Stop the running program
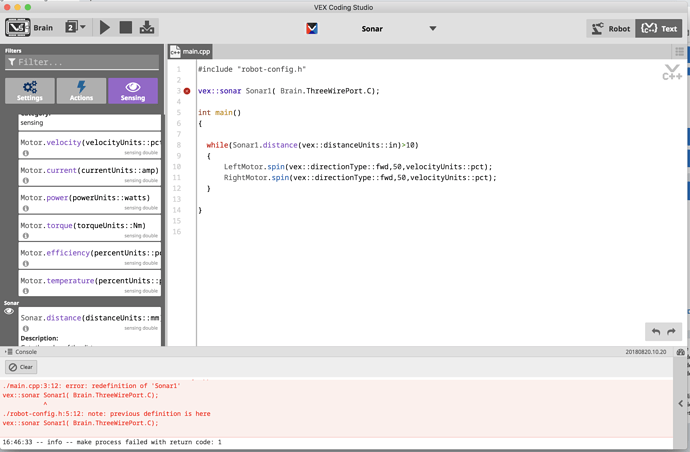This screenshot has height=452, width=690. (126, 27)
